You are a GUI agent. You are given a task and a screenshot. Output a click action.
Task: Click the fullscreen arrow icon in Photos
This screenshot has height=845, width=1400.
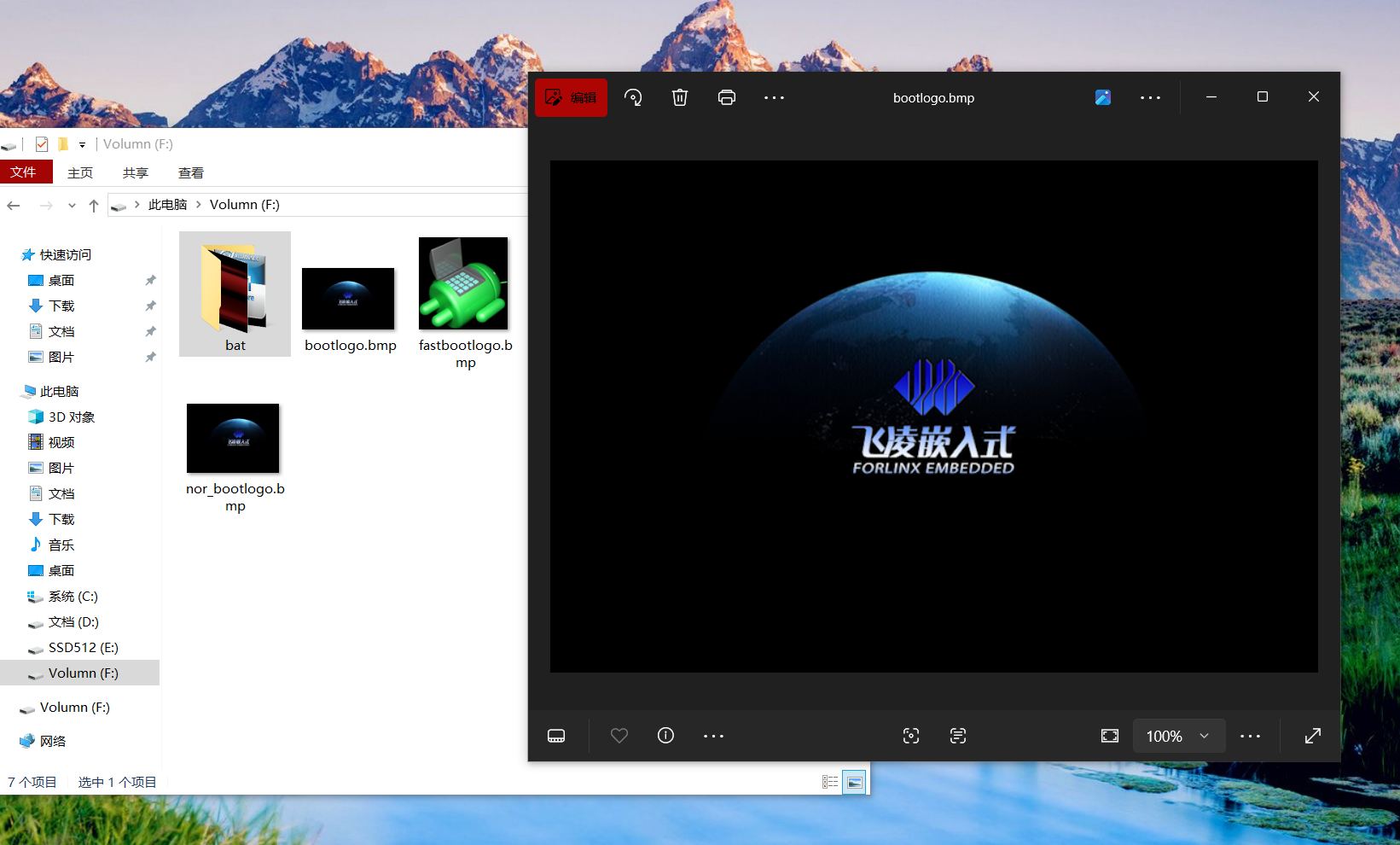tap(1313, 736)
